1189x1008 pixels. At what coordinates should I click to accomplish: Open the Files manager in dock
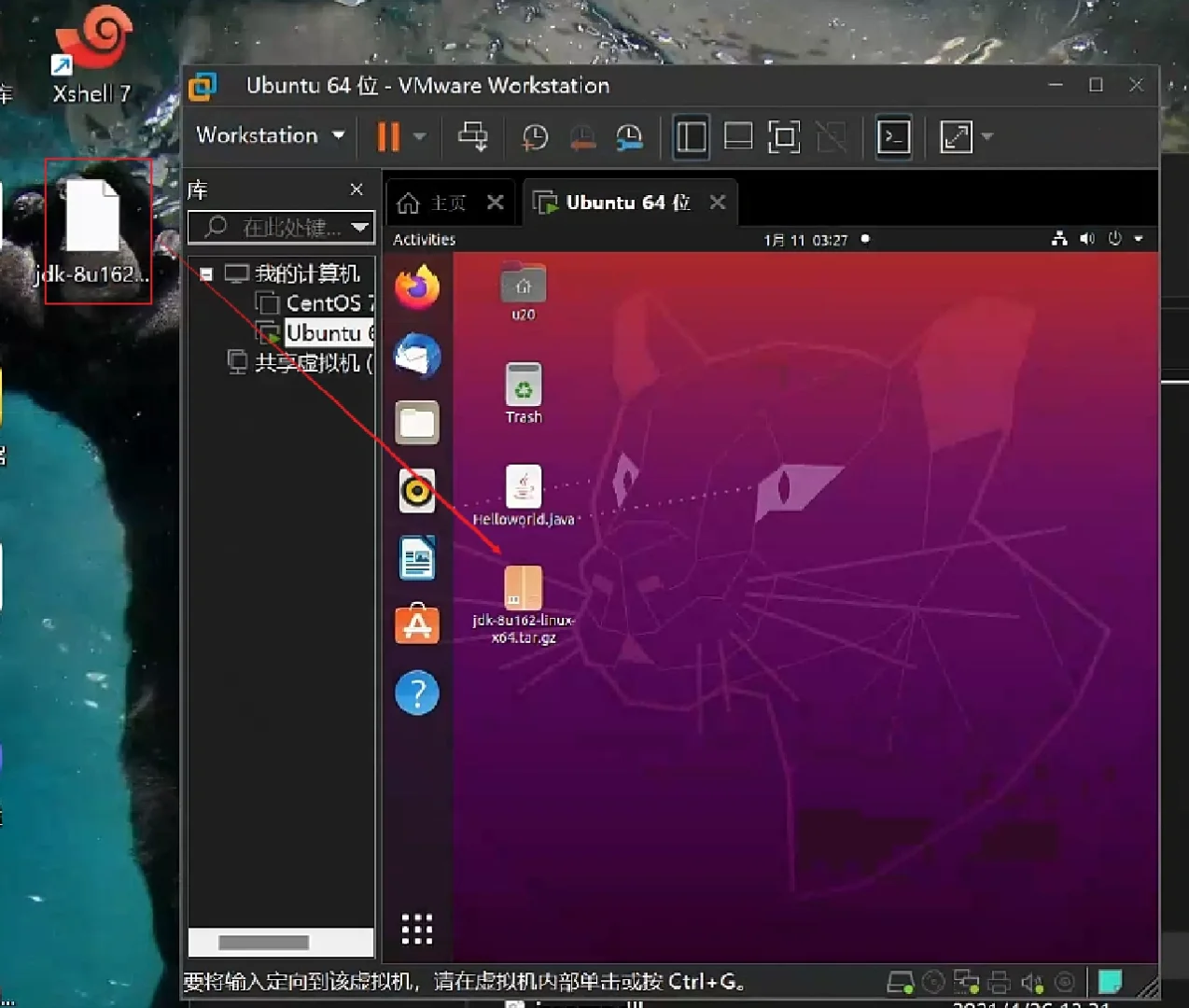[417, 423]
